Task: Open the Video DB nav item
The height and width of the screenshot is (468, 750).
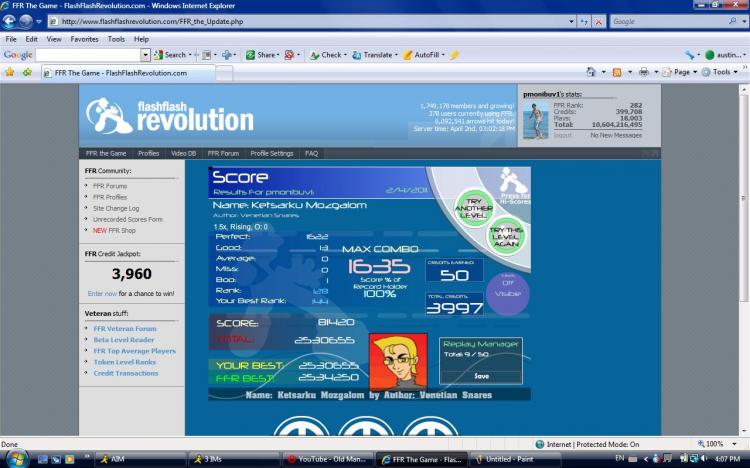Action: point(183,154)
